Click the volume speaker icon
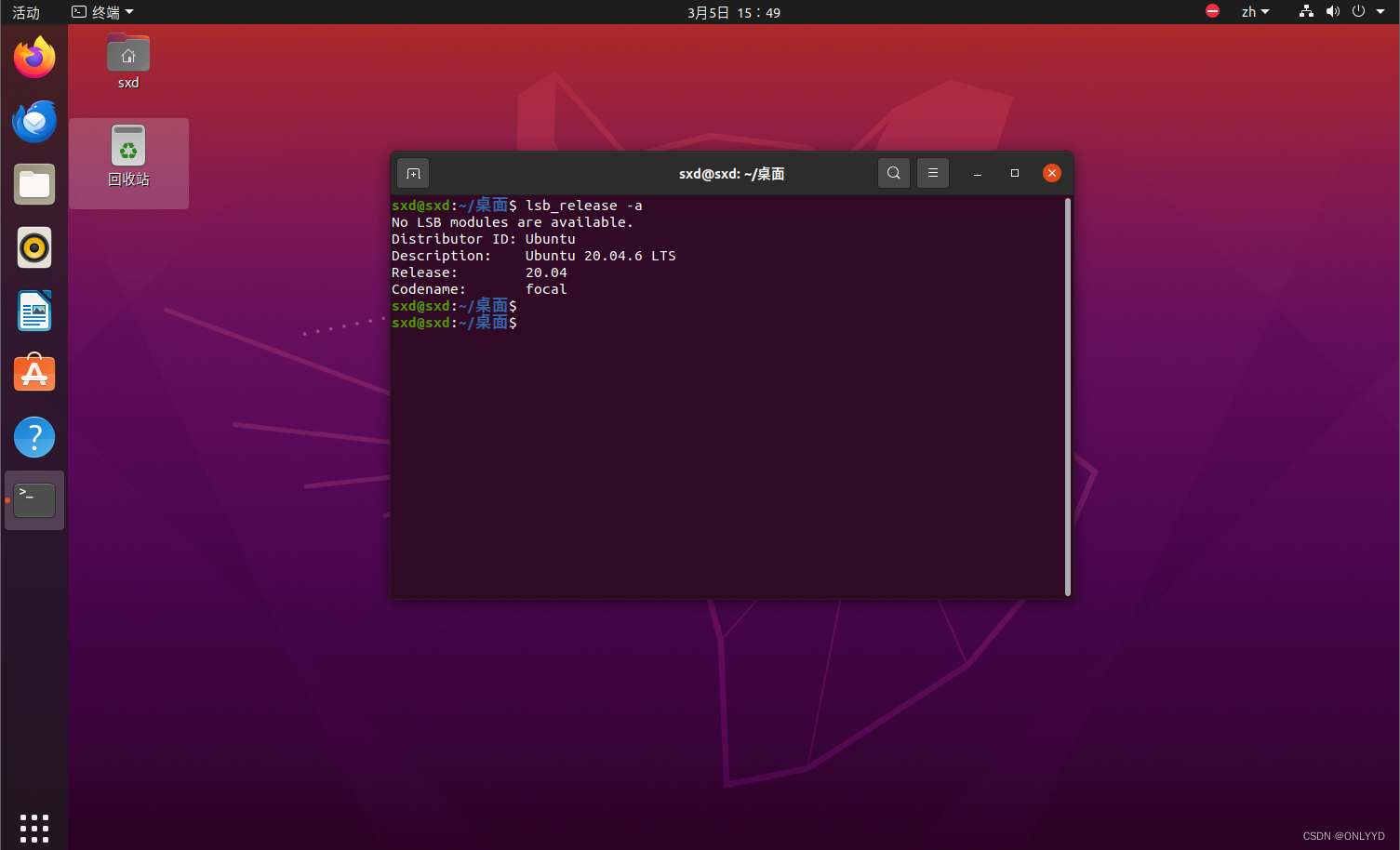1400x850 pixels. [x=1332, y=12]
